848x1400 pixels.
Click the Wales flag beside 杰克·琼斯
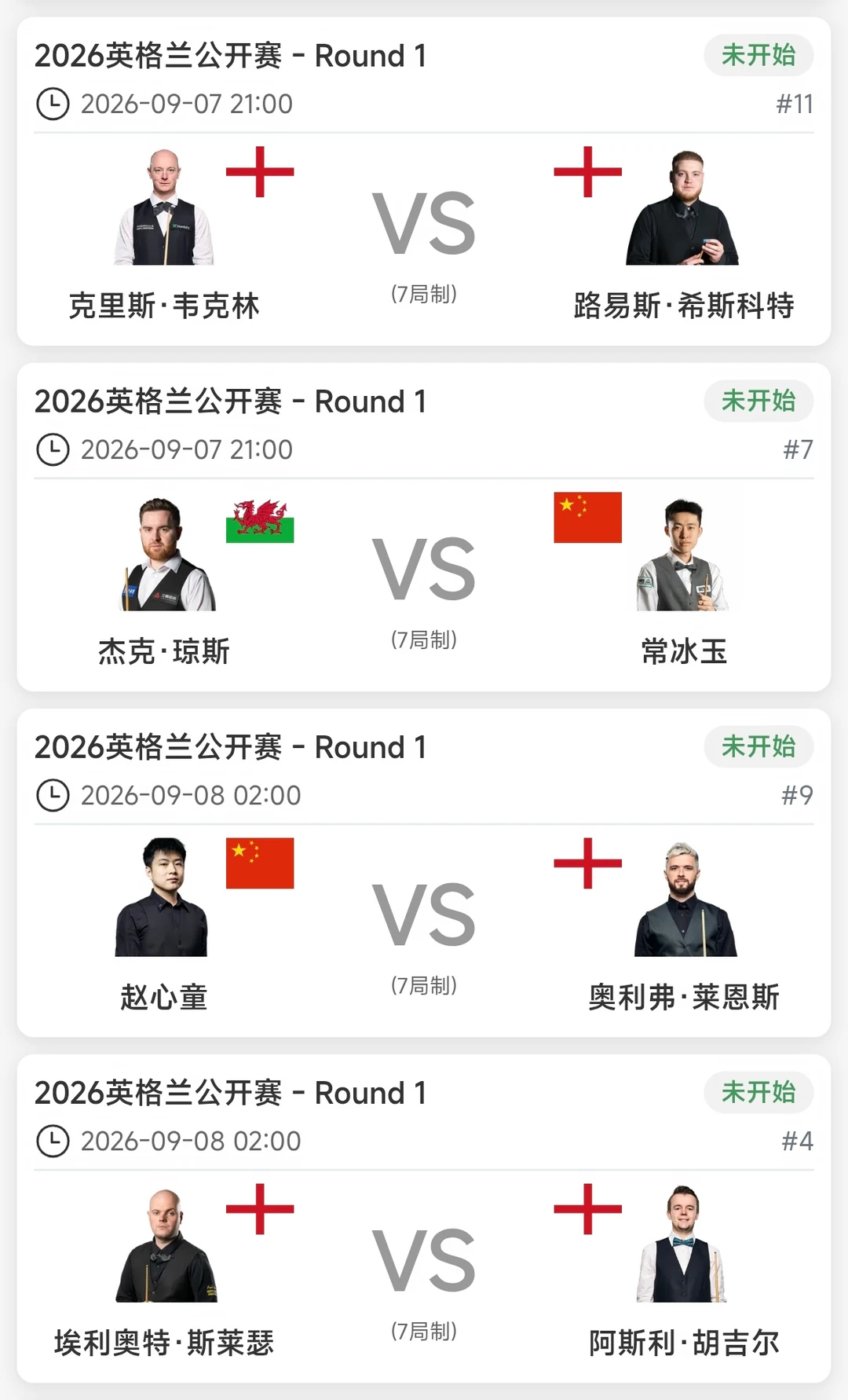click(x=260, y=518)
